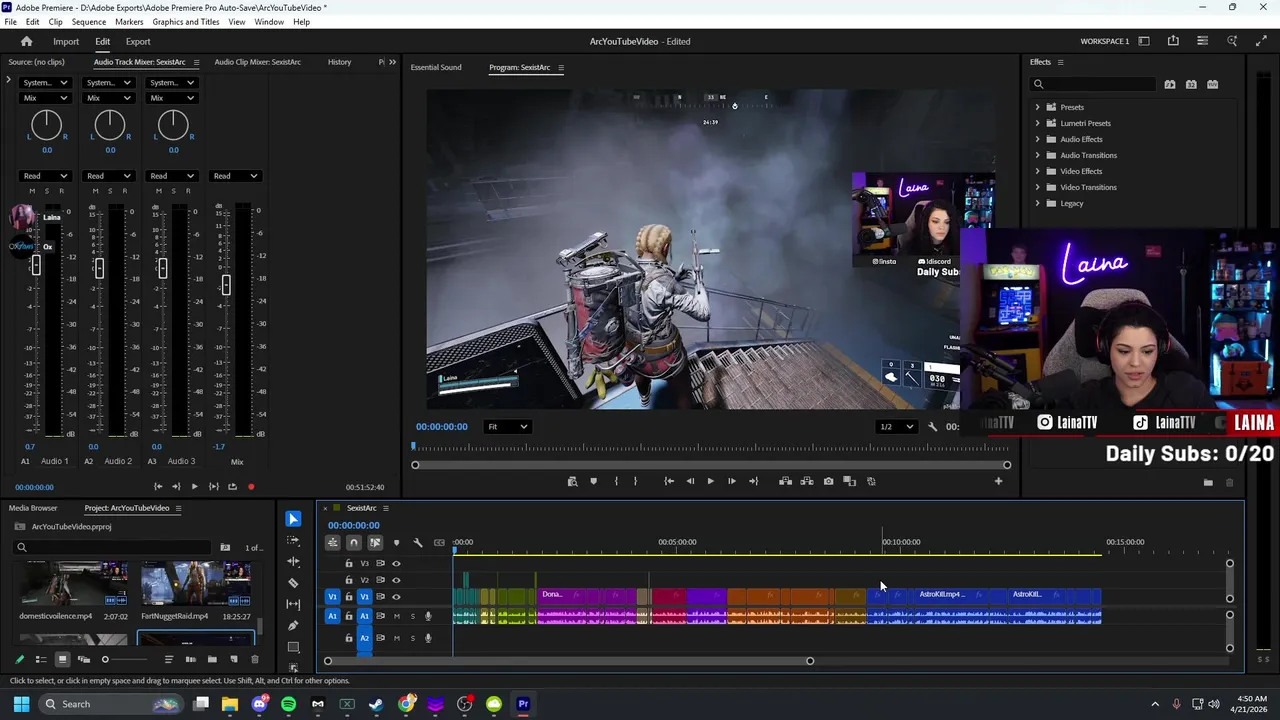Expand the Presets folder in Effects
1280x720 pixels.
coord(1037,107)
